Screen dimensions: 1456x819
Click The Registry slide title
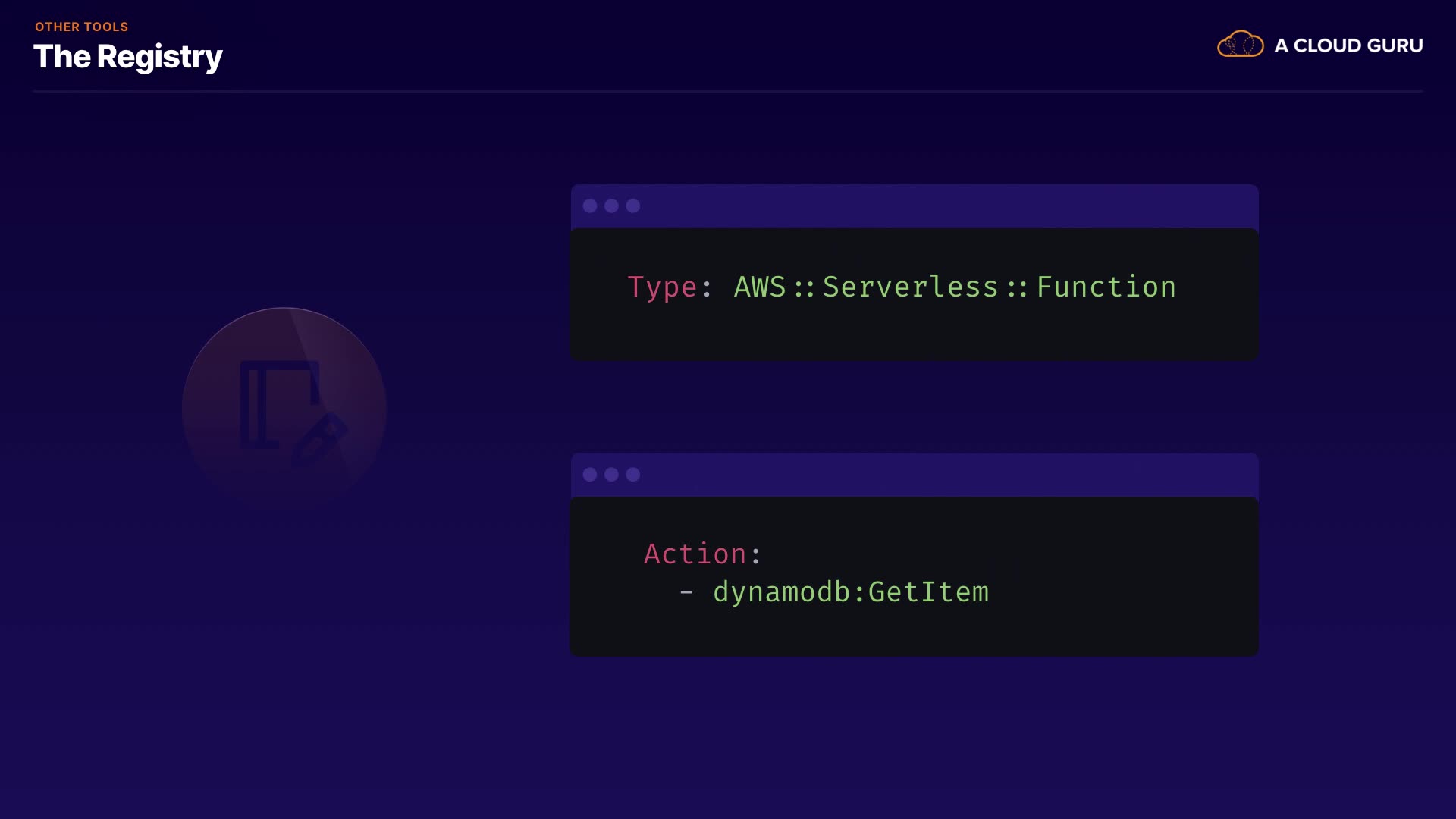click(127, 57)
